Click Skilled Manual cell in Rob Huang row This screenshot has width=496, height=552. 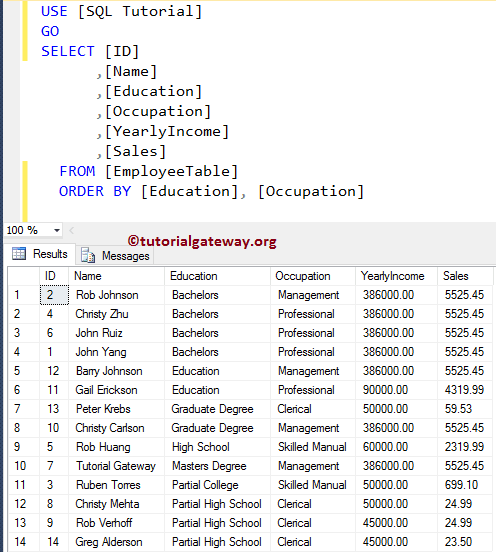point(313,447)
